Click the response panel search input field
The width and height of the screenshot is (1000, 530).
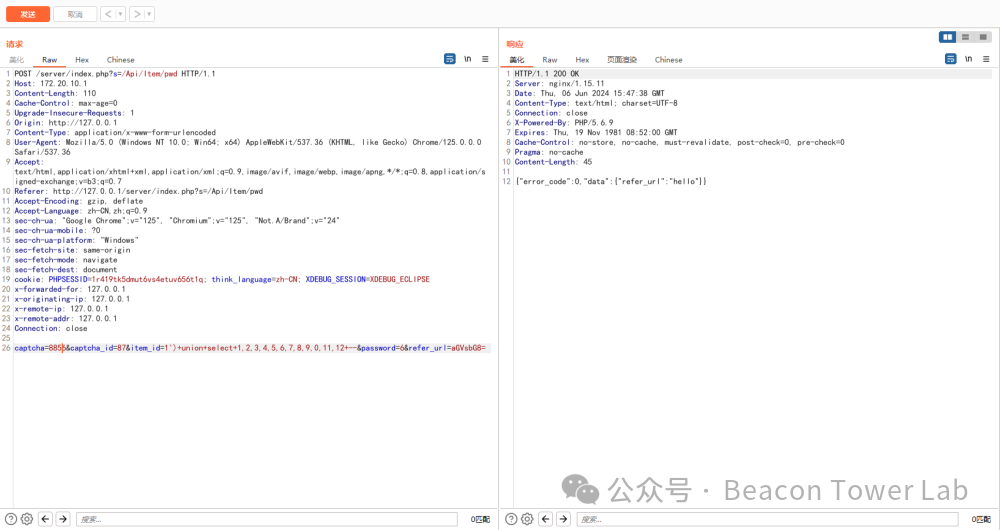coord(767,519)
